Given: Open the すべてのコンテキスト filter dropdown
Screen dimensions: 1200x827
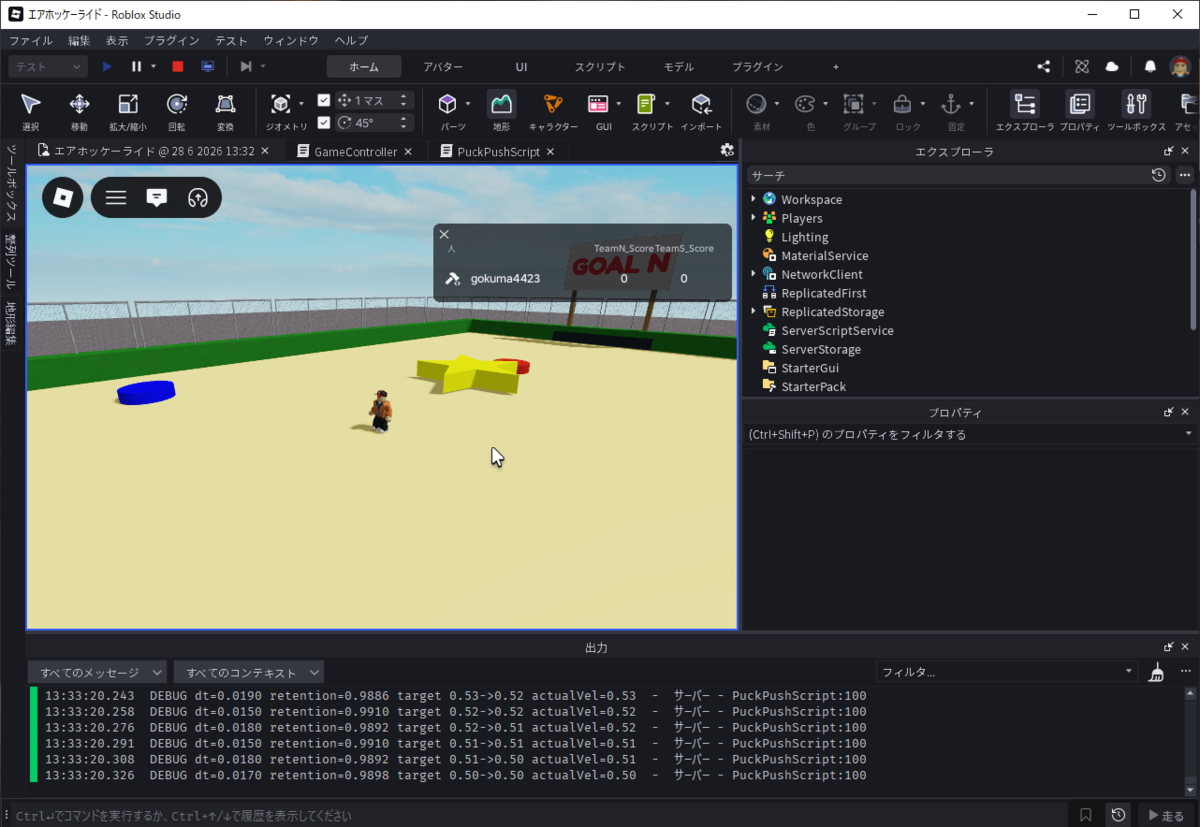Looking at the screenshot, I should [x=248, y=673].
